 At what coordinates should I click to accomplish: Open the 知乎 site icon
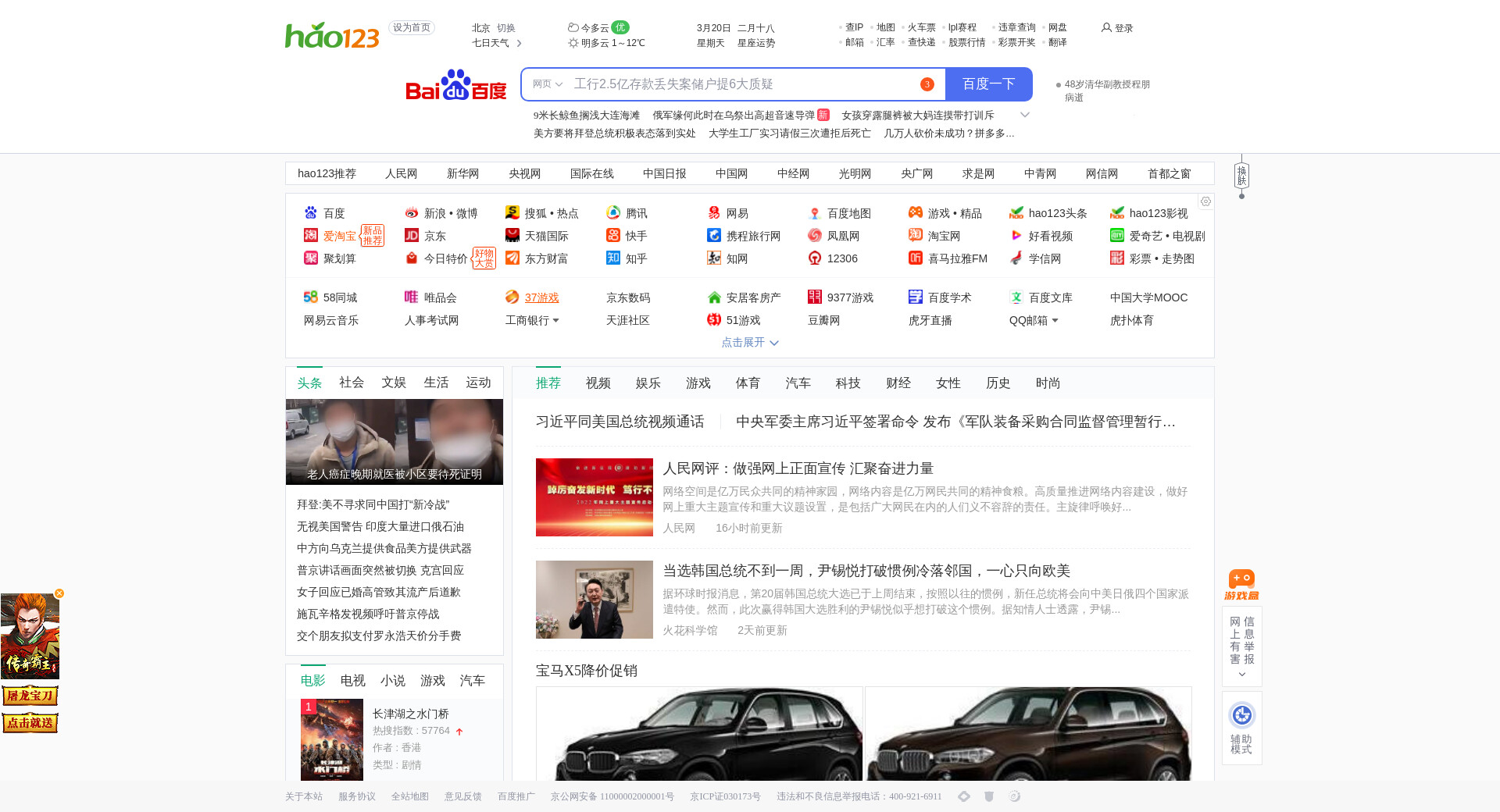(613, 258)
